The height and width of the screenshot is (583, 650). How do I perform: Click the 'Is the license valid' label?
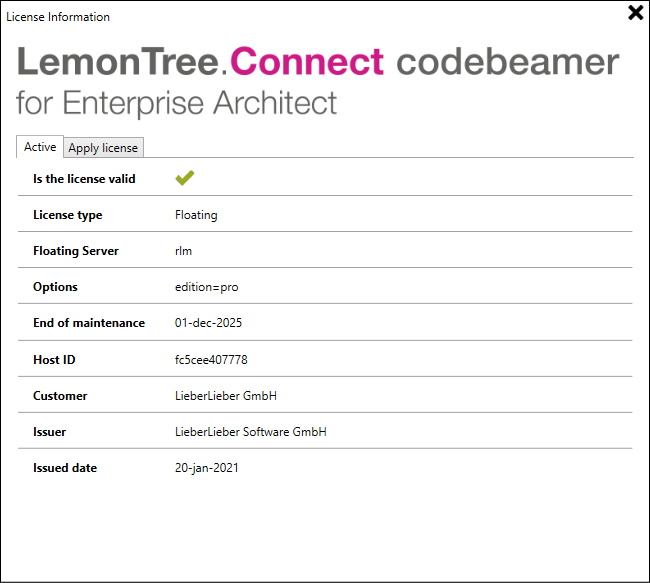(84, 179)
